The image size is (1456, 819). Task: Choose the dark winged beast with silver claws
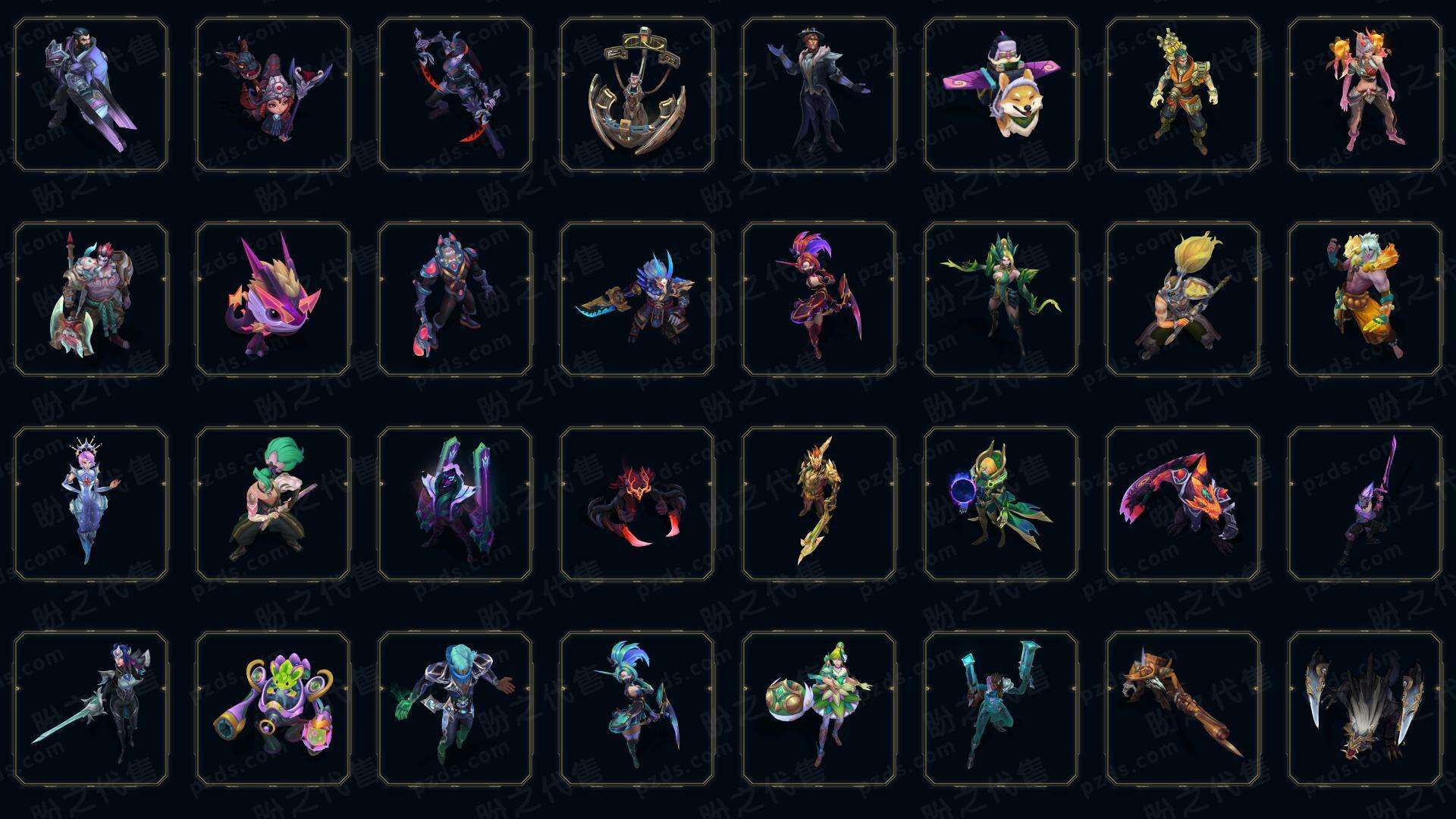pos(1365,708)
